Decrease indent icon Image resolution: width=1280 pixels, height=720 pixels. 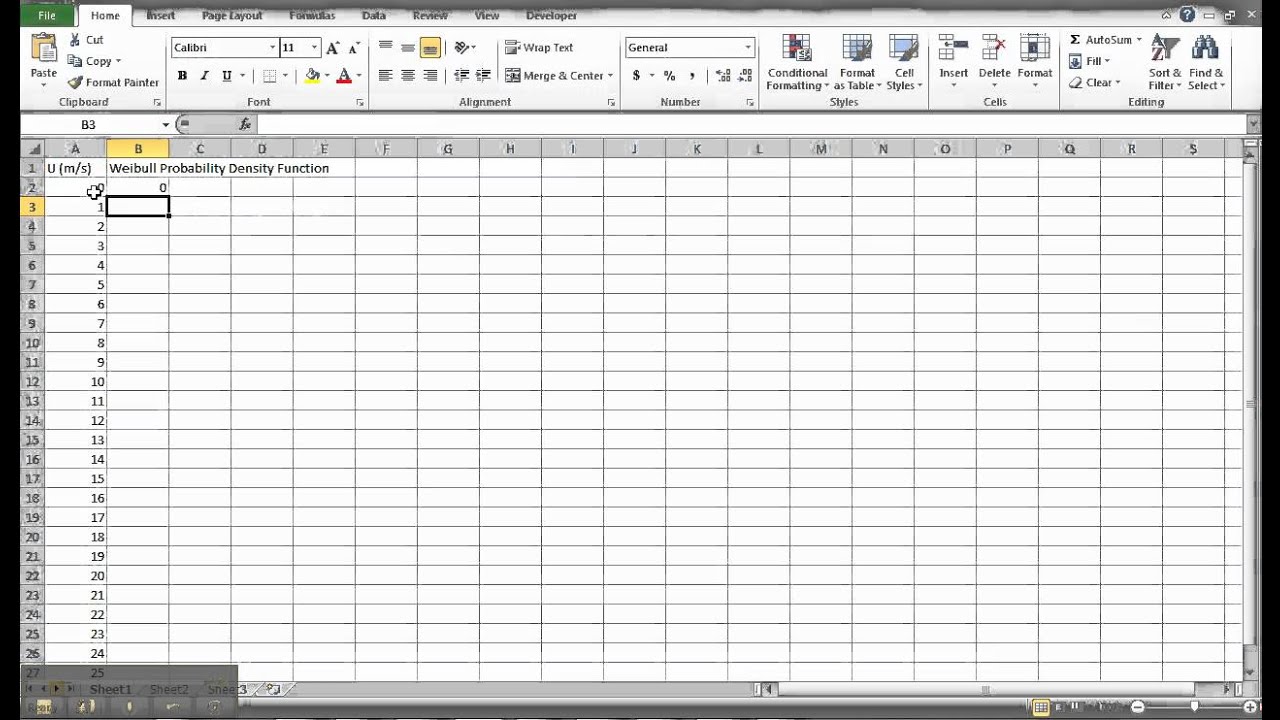[x=461, y=76]
